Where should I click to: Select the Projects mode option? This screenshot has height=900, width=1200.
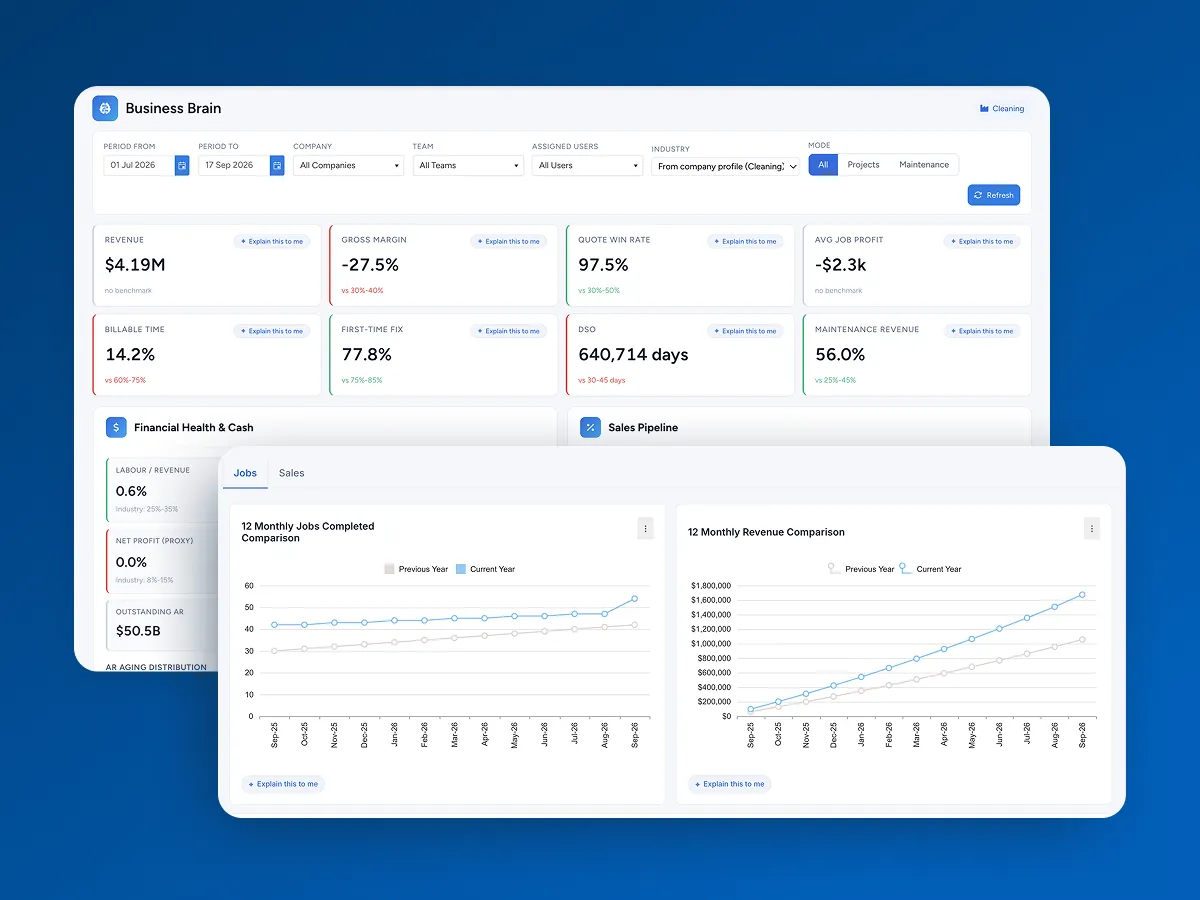[x=863, y=164]
